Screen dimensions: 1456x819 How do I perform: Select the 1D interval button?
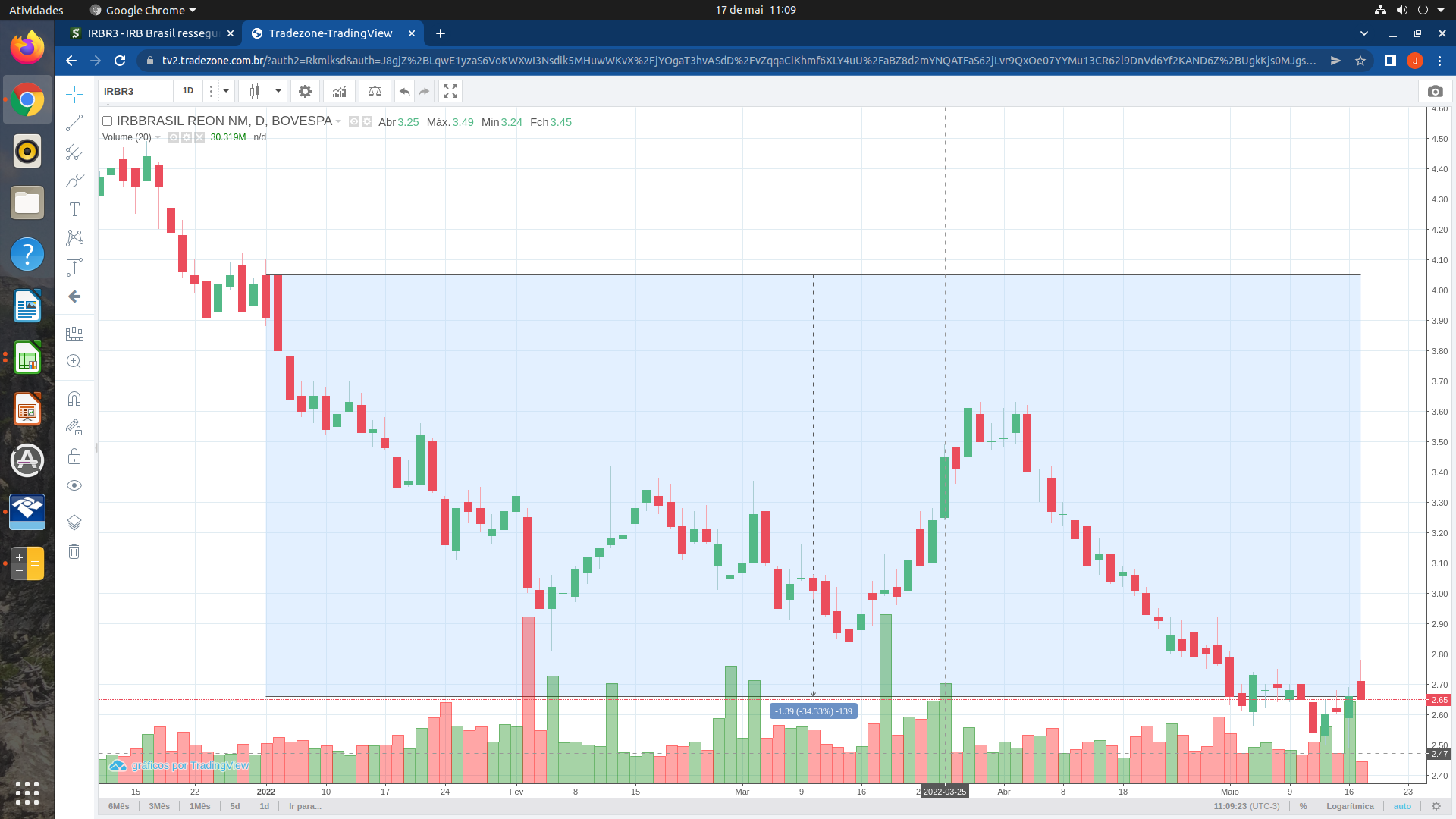tap(188, 91)
